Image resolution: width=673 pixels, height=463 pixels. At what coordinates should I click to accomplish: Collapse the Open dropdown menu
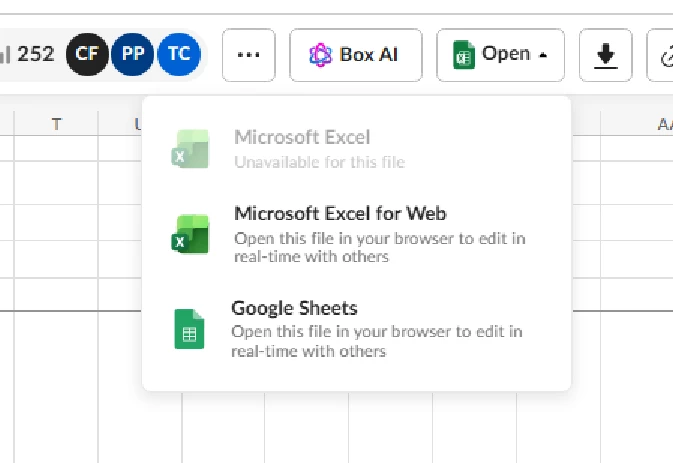coord(500,55)
